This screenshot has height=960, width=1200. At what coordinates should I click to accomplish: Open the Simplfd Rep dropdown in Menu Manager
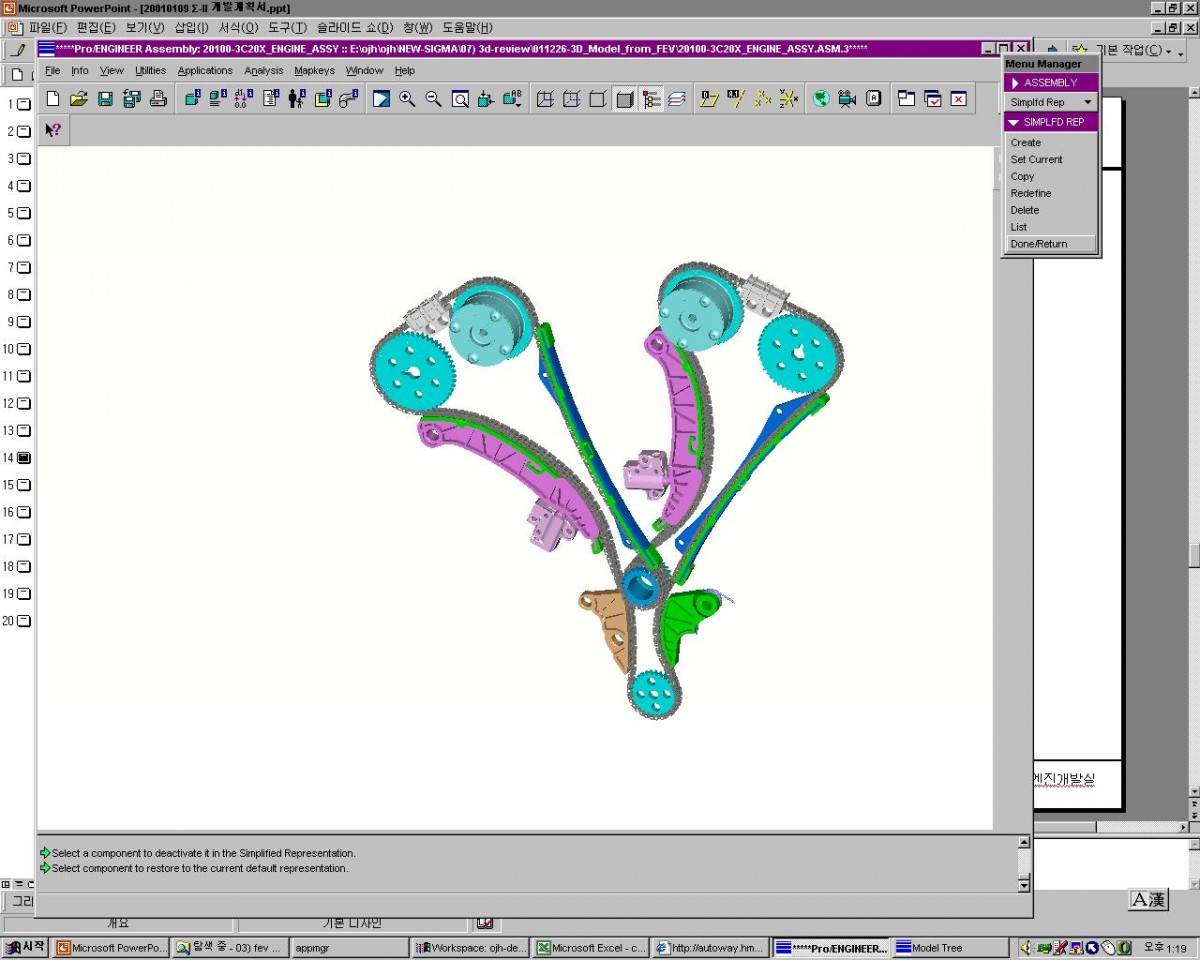tap(1051, 102)
